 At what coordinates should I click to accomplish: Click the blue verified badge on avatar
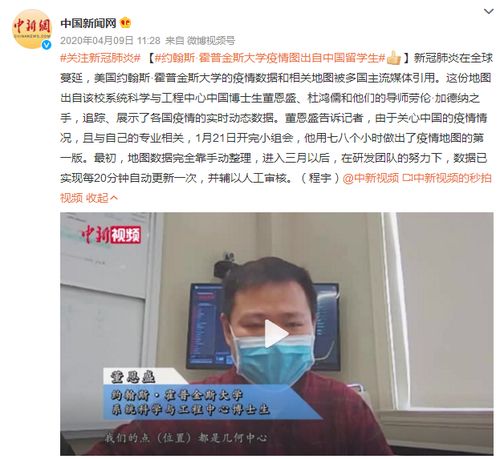click(x=46, y=44)
